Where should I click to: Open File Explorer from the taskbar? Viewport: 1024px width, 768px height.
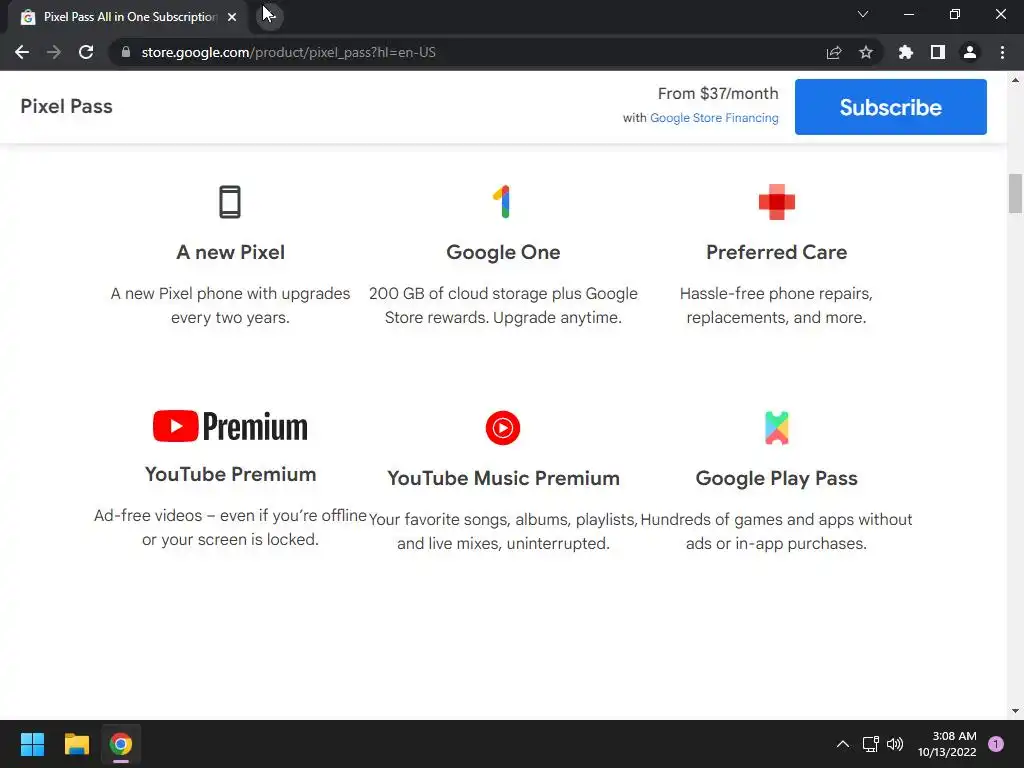(76, 744)
